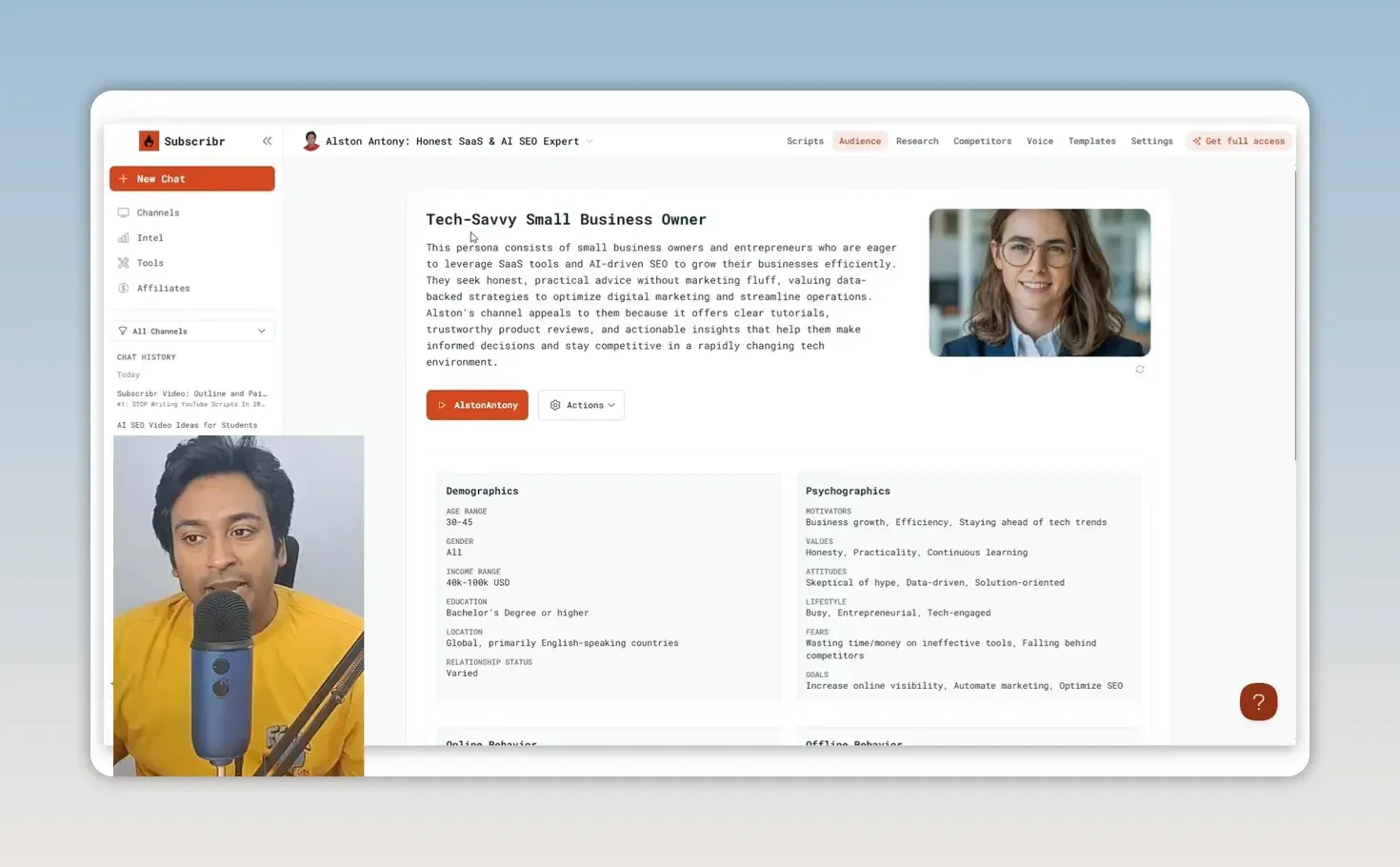1400x867 pixels.
Task: Expand the All Channels filter dropdown
Action: tap(193, 331)
